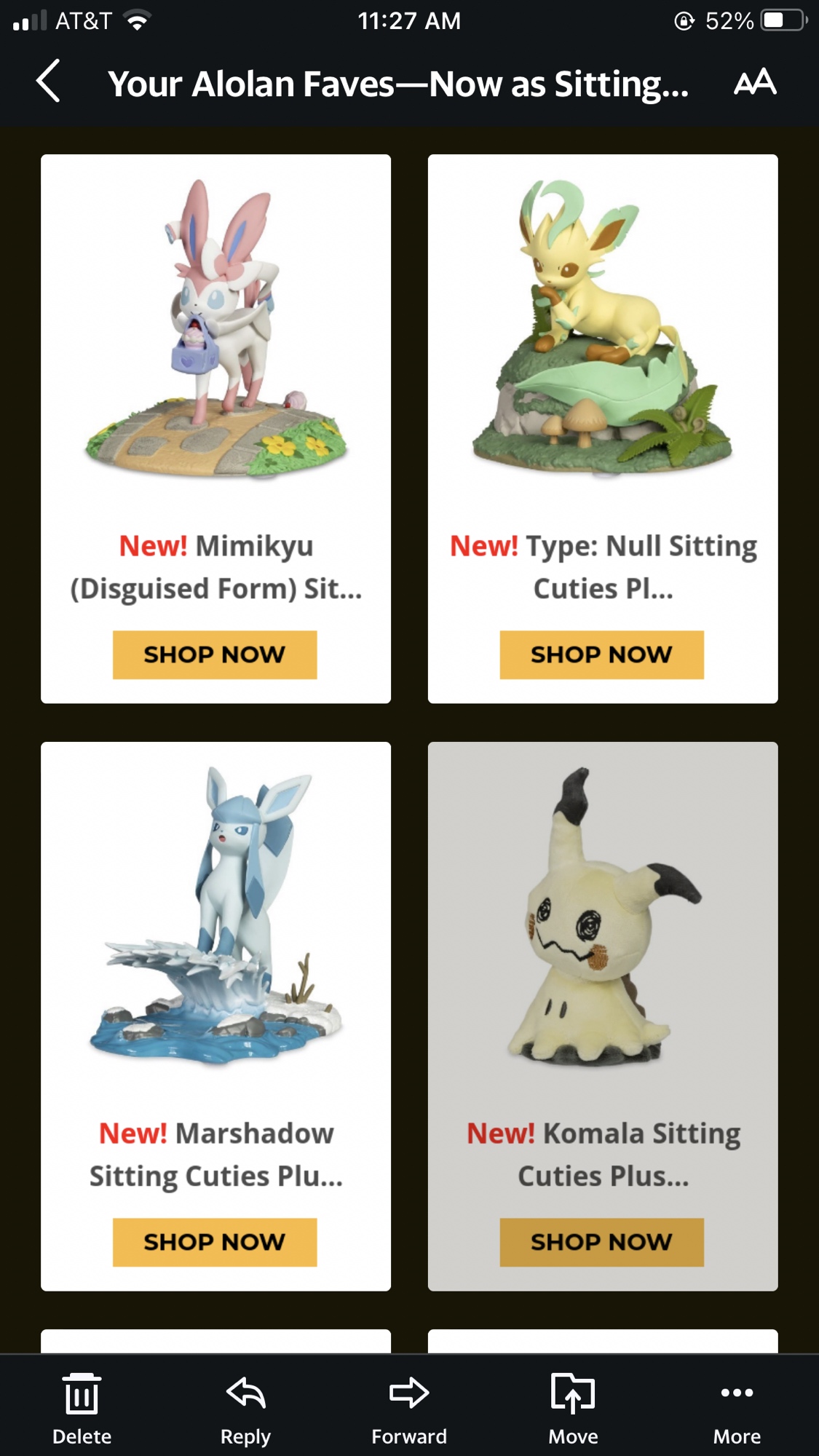Tap the Wi-Fi status icon

137,20
